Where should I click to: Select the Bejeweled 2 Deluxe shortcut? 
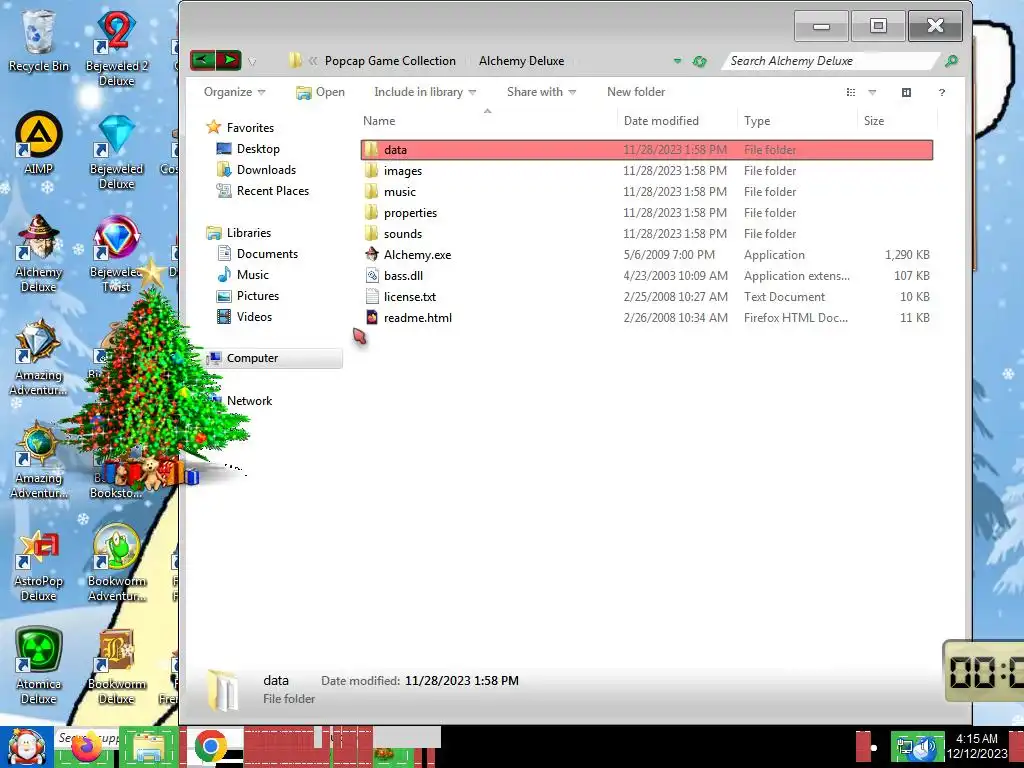coord(116,49)
